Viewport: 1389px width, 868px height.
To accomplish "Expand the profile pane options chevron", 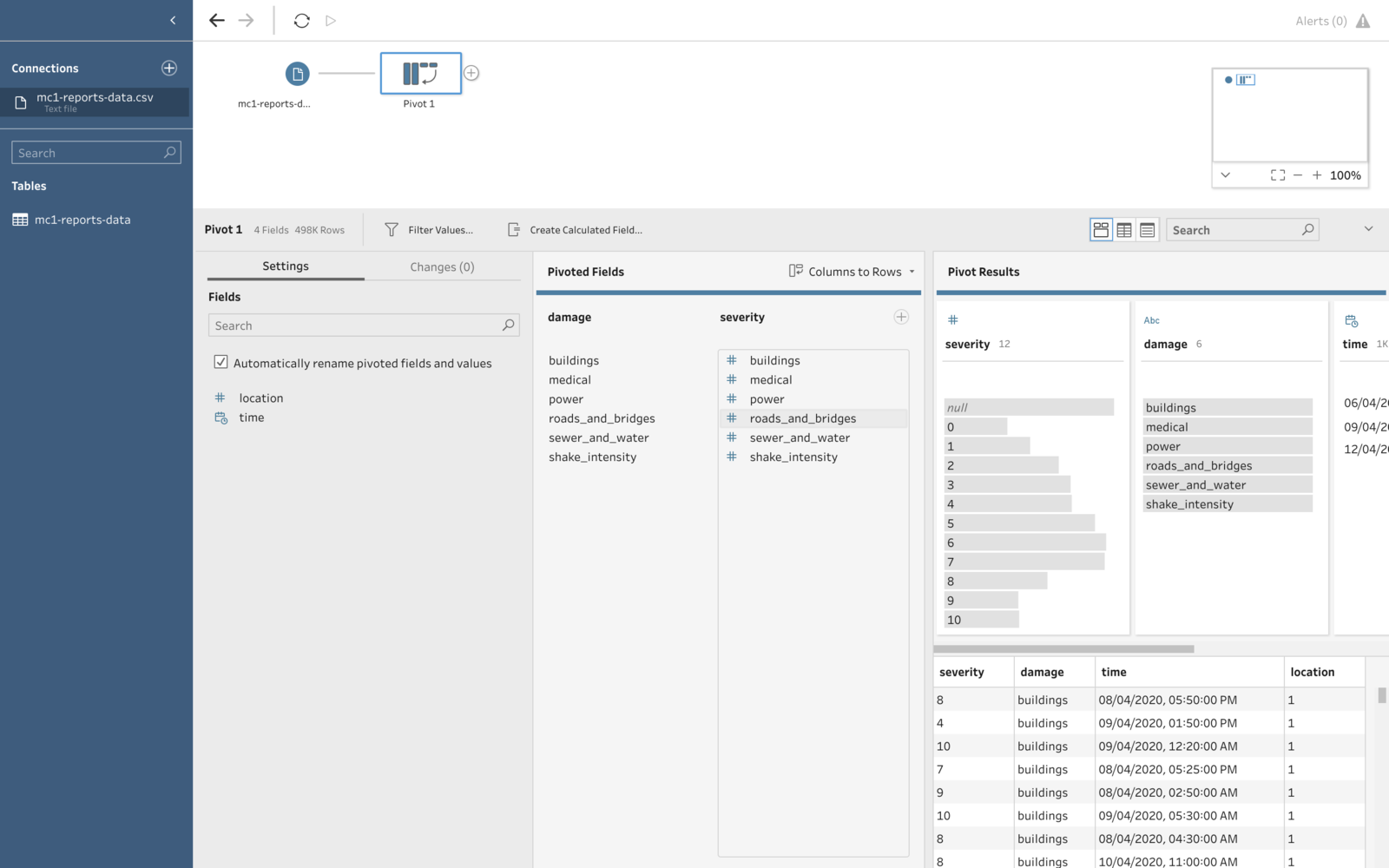I will pyautogui.click(x=1368, y=228).
